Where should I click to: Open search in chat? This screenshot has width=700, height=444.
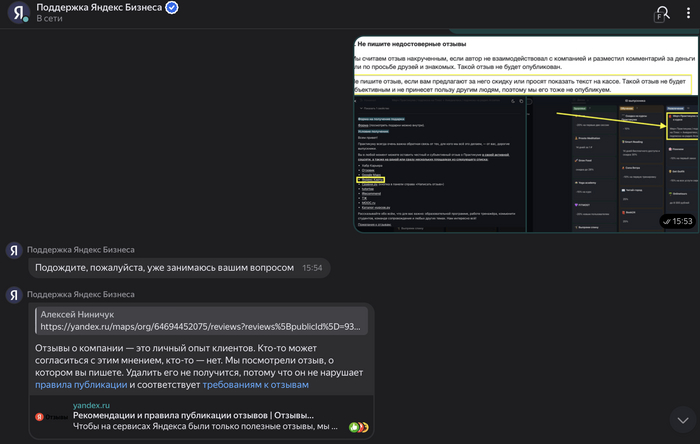coord(662,14)
